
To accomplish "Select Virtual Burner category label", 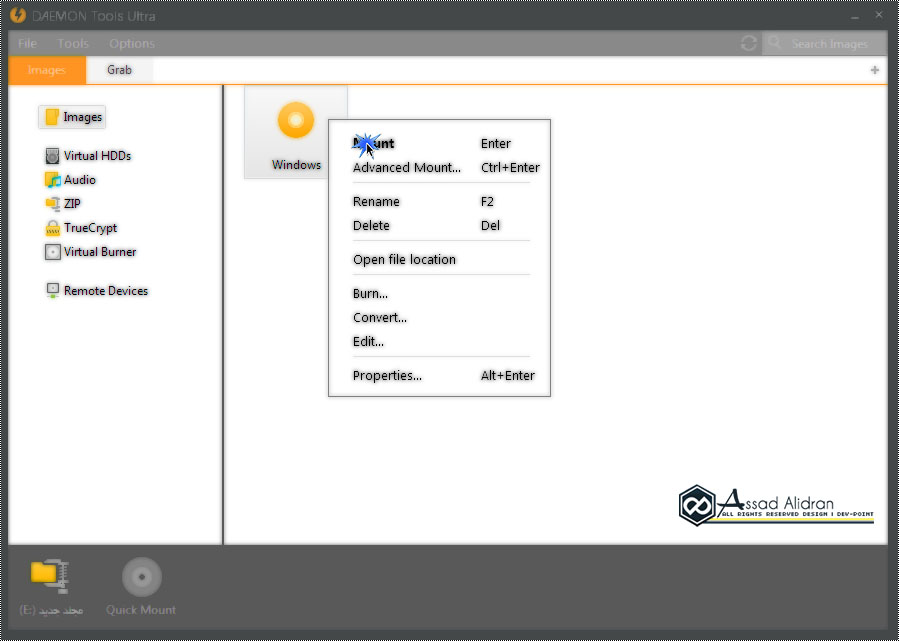I will click(x=100, y=252).
